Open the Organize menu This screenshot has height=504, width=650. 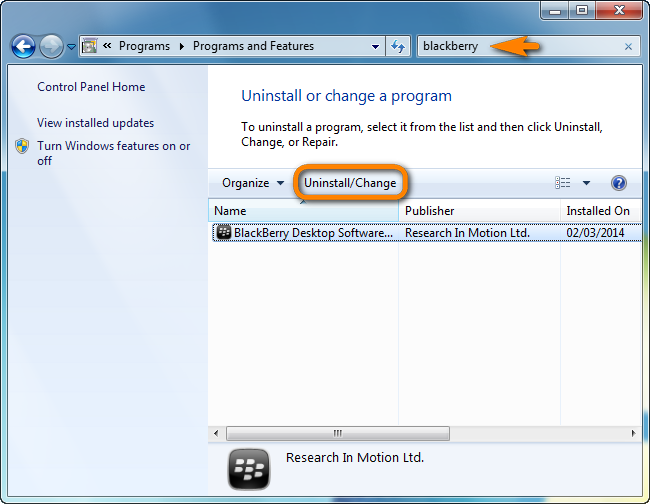pos(253,183)
